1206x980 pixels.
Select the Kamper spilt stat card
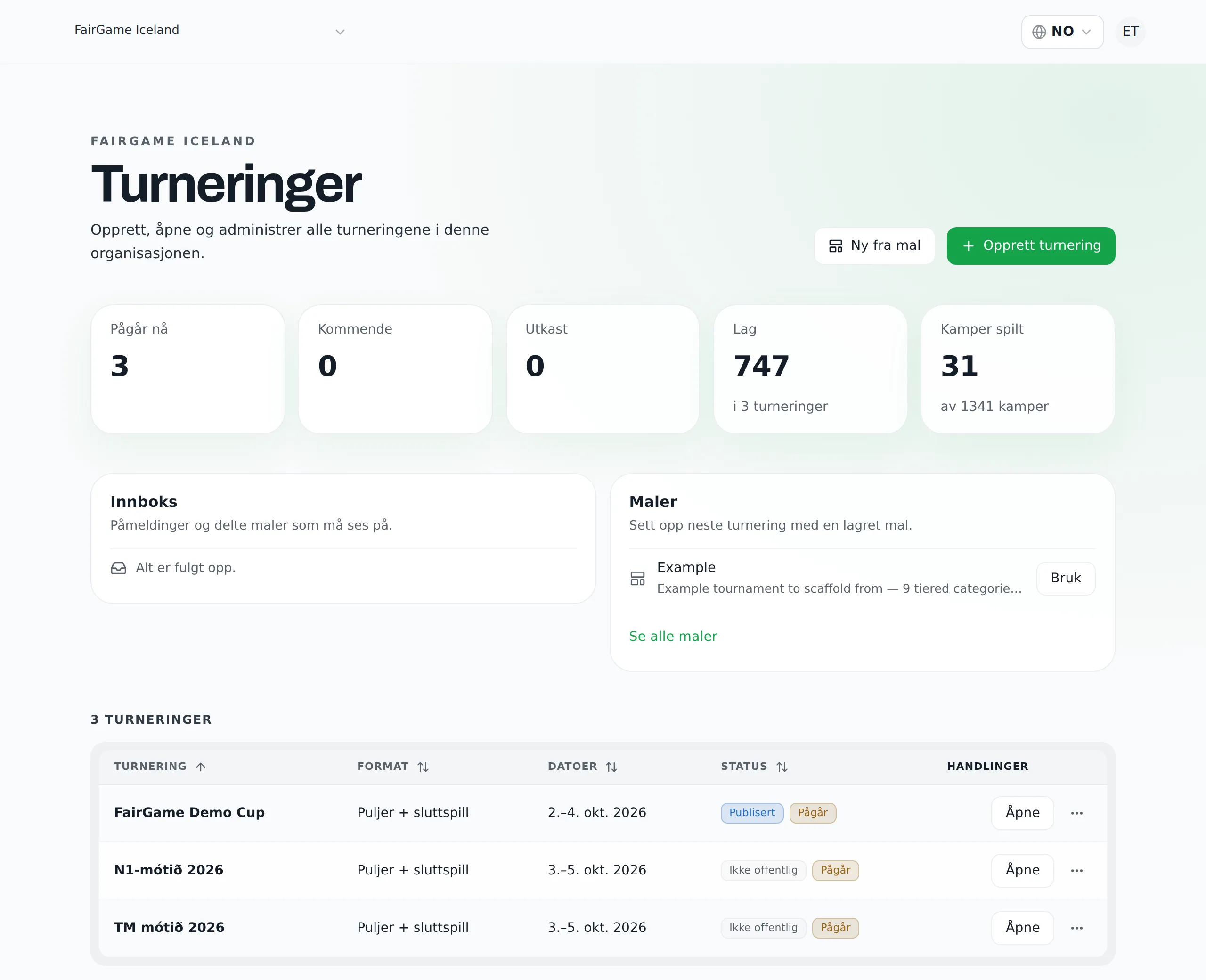click(1018, 369)
